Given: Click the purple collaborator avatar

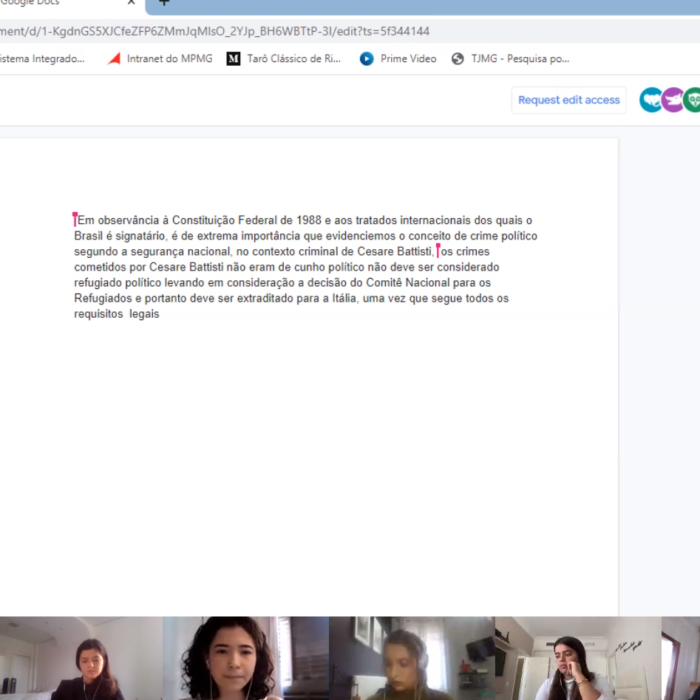Looking at the screenshot, I should pyautogui.click(x=672, y=100).
